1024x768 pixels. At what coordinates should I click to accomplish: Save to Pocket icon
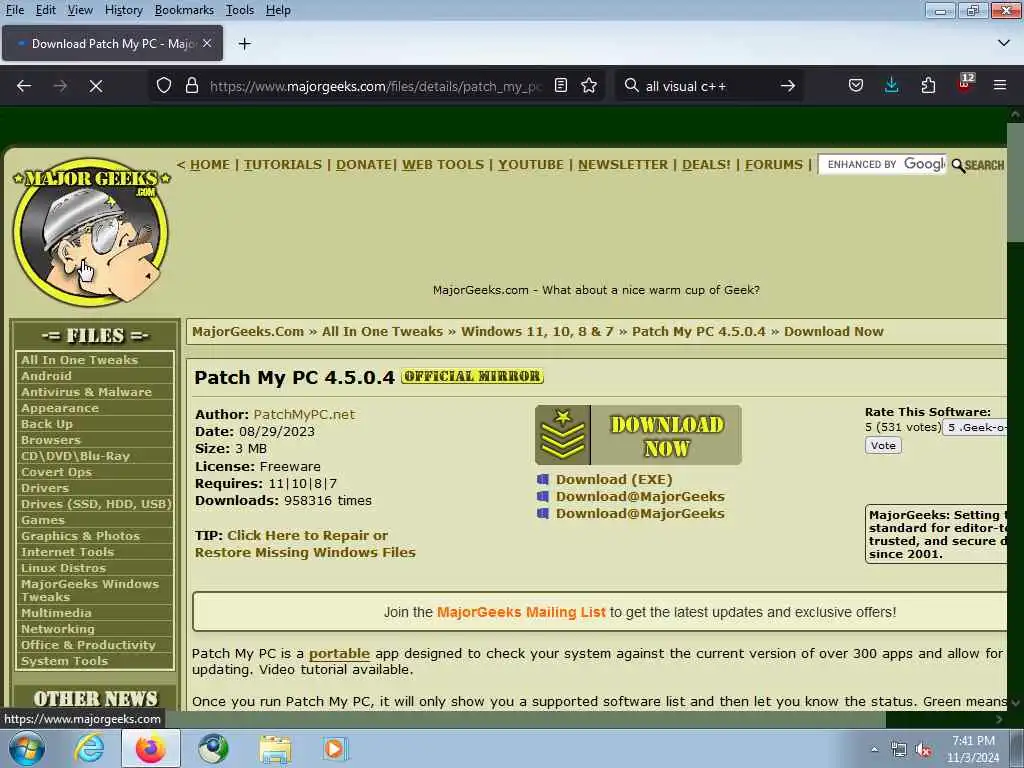(856, 86)
